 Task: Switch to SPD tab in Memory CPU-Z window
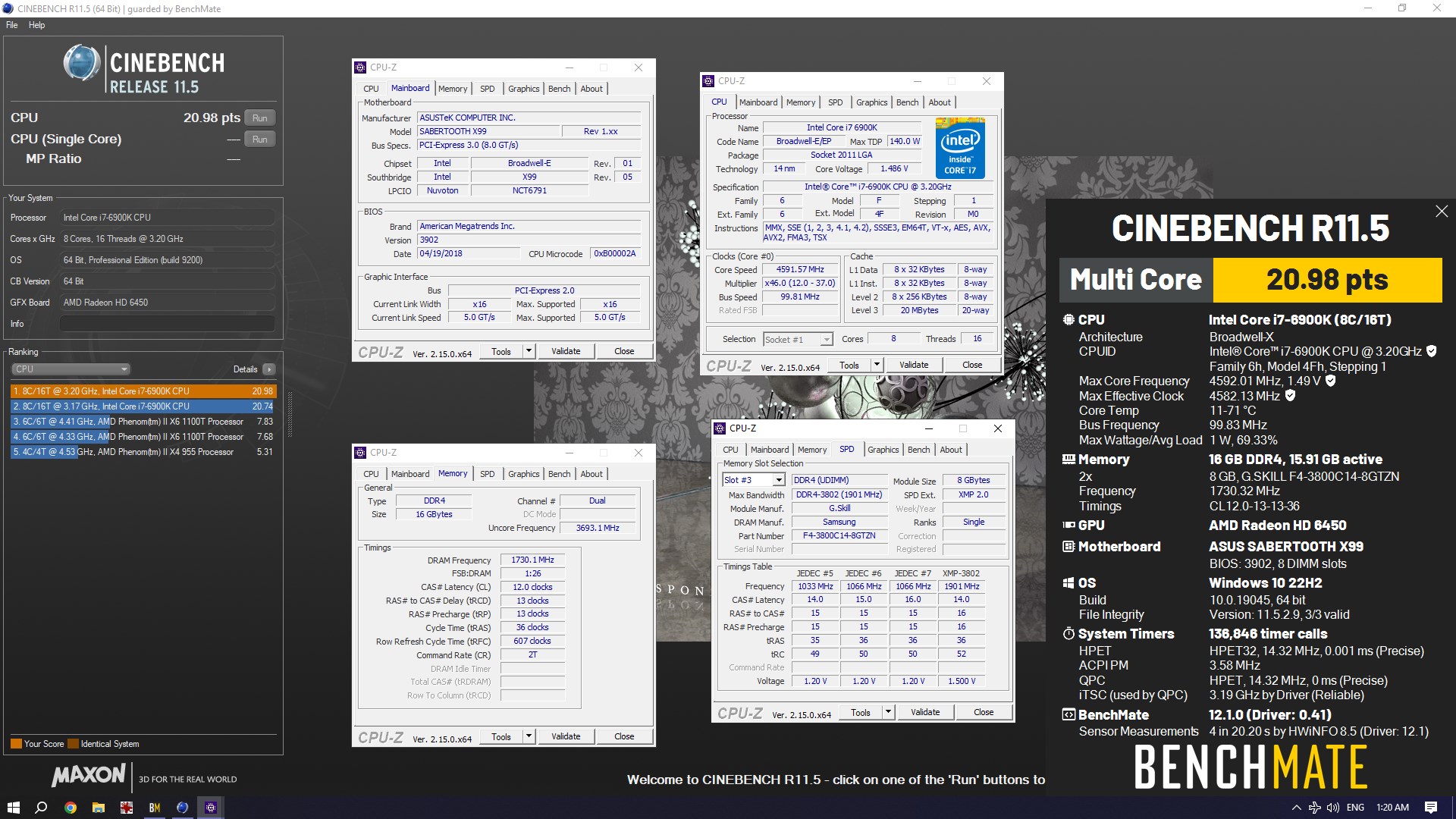(488, 474)
